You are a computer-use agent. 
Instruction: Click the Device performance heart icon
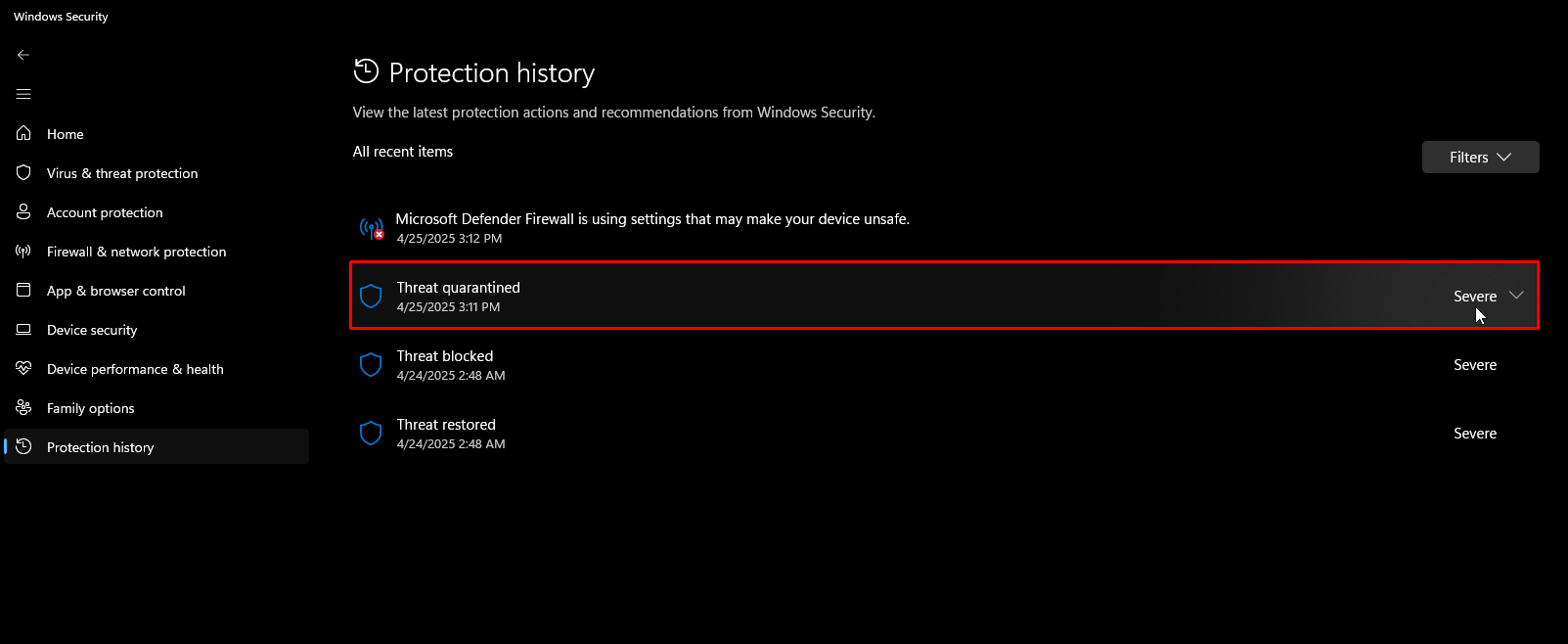23,368
